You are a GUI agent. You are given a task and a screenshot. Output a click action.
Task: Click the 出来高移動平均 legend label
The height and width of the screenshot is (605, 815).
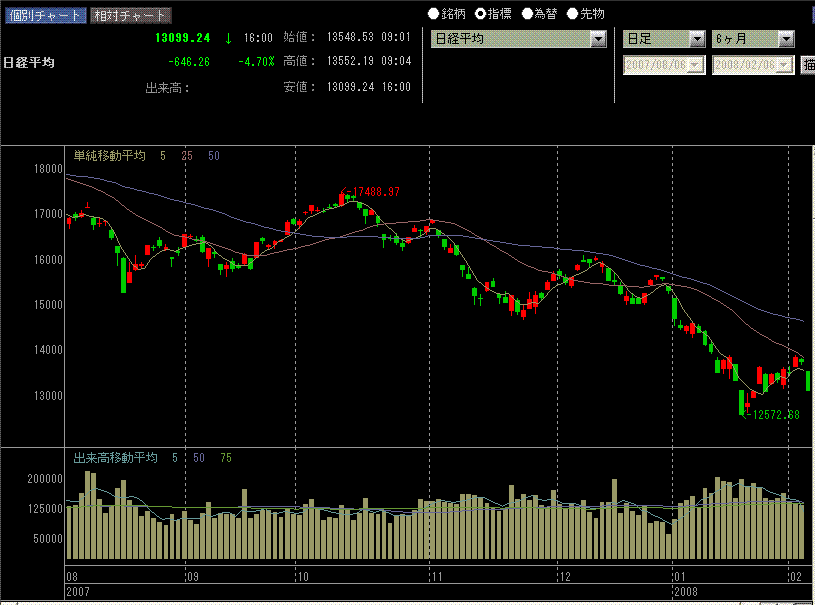[116, 458]
